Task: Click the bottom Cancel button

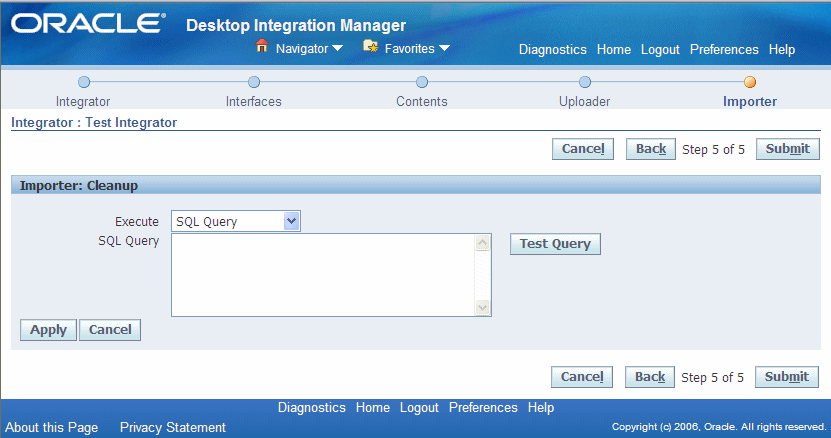Action: click(582, 377)
